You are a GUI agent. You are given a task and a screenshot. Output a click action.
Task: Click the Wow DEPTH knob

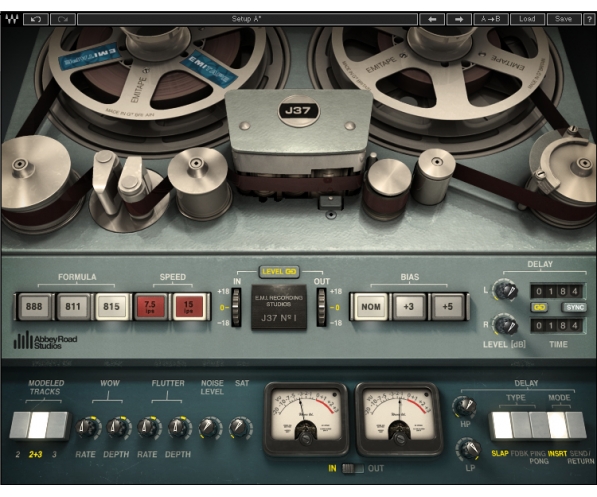click(x=117, y=428)
